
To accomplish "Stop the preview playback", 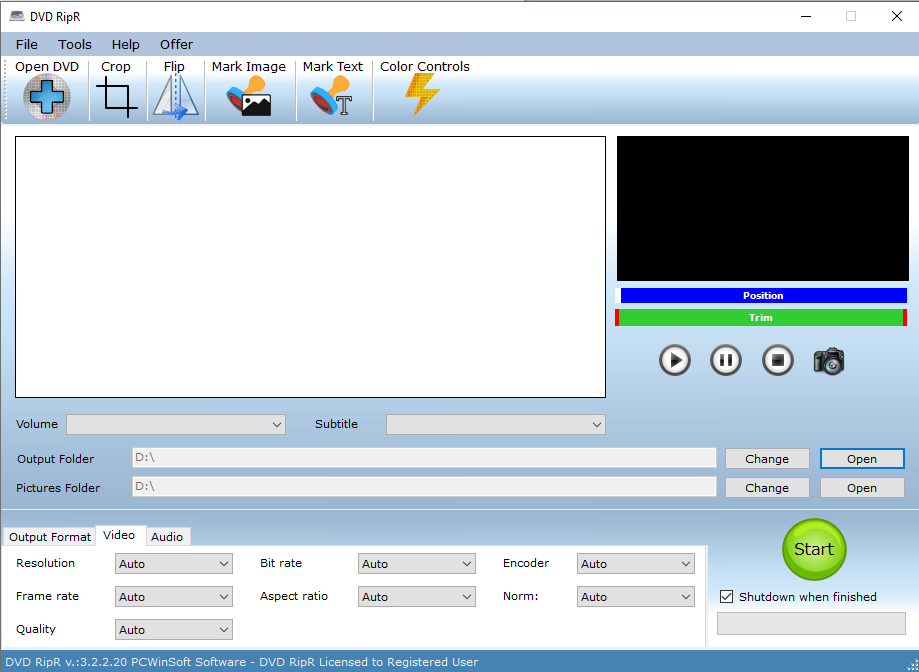I will tap(778, 360).
